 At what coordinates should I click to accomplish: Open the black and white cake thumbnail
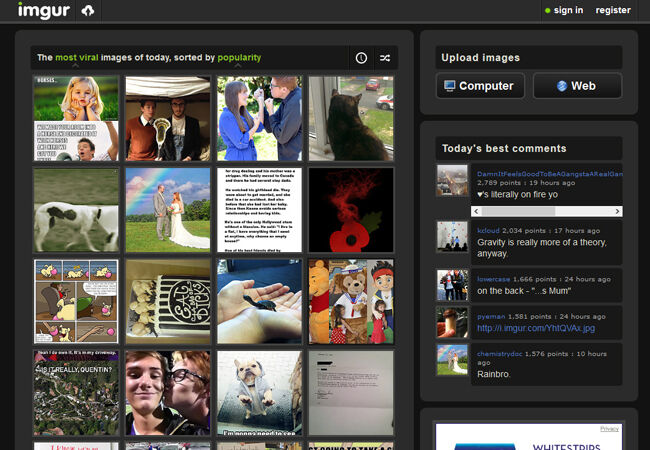tap(168, 301)
